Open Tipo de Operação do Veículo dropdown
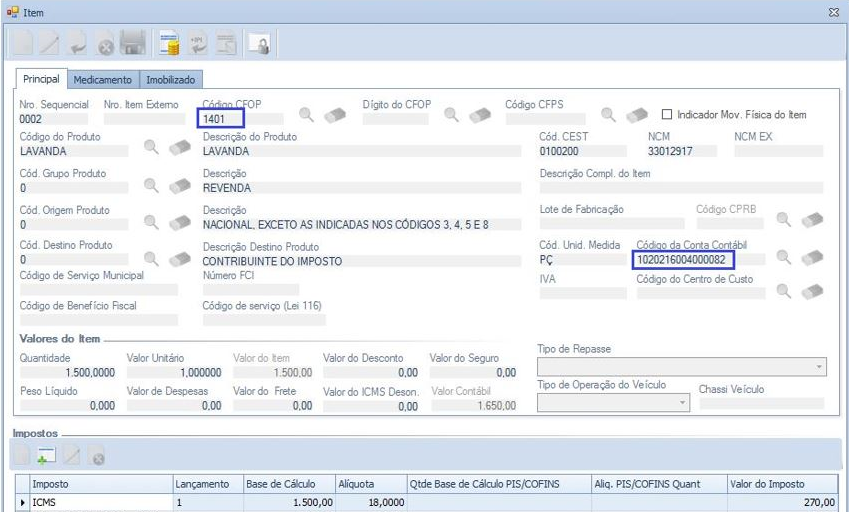This screenshot has width=849, height=512. click(x=682, y=403)
